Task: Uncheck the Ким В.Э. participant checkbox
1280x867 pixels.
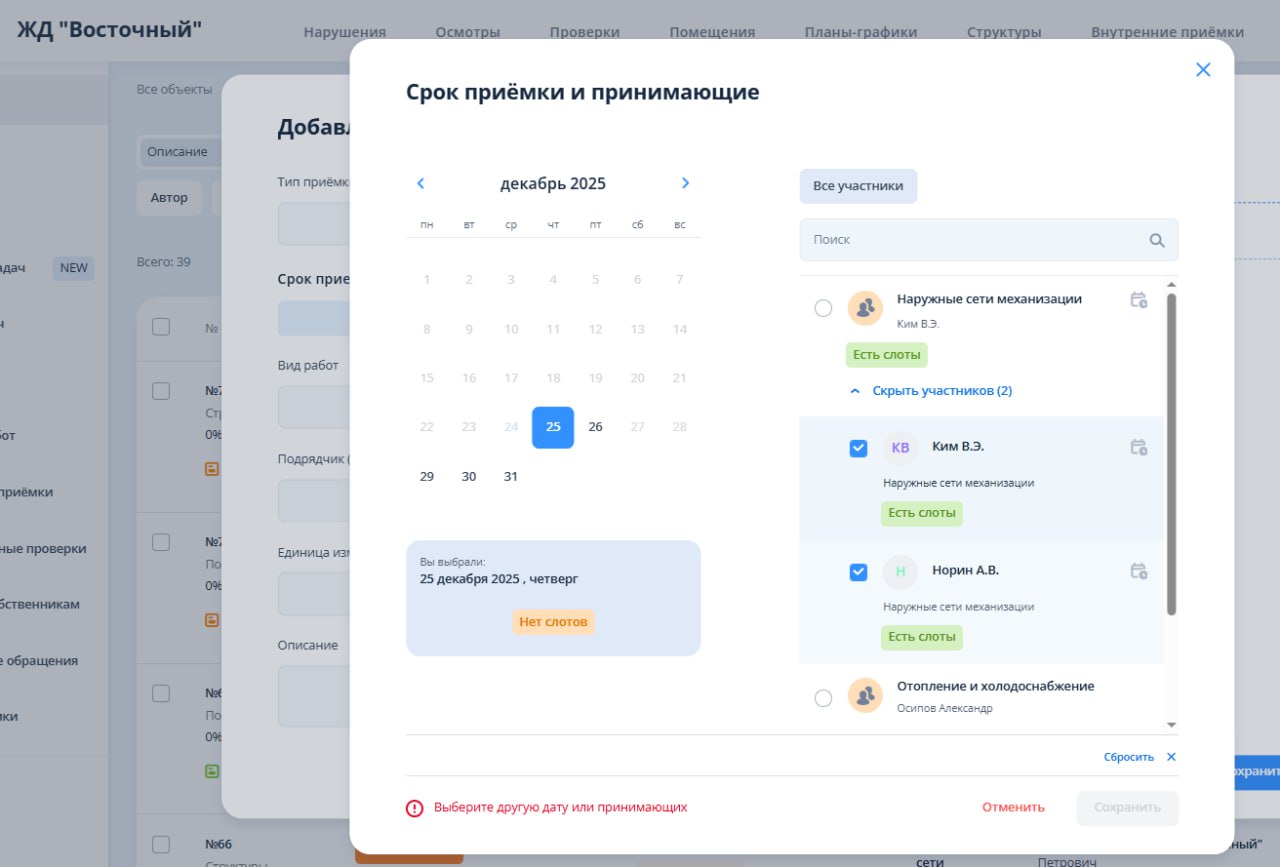Action: 858,448
